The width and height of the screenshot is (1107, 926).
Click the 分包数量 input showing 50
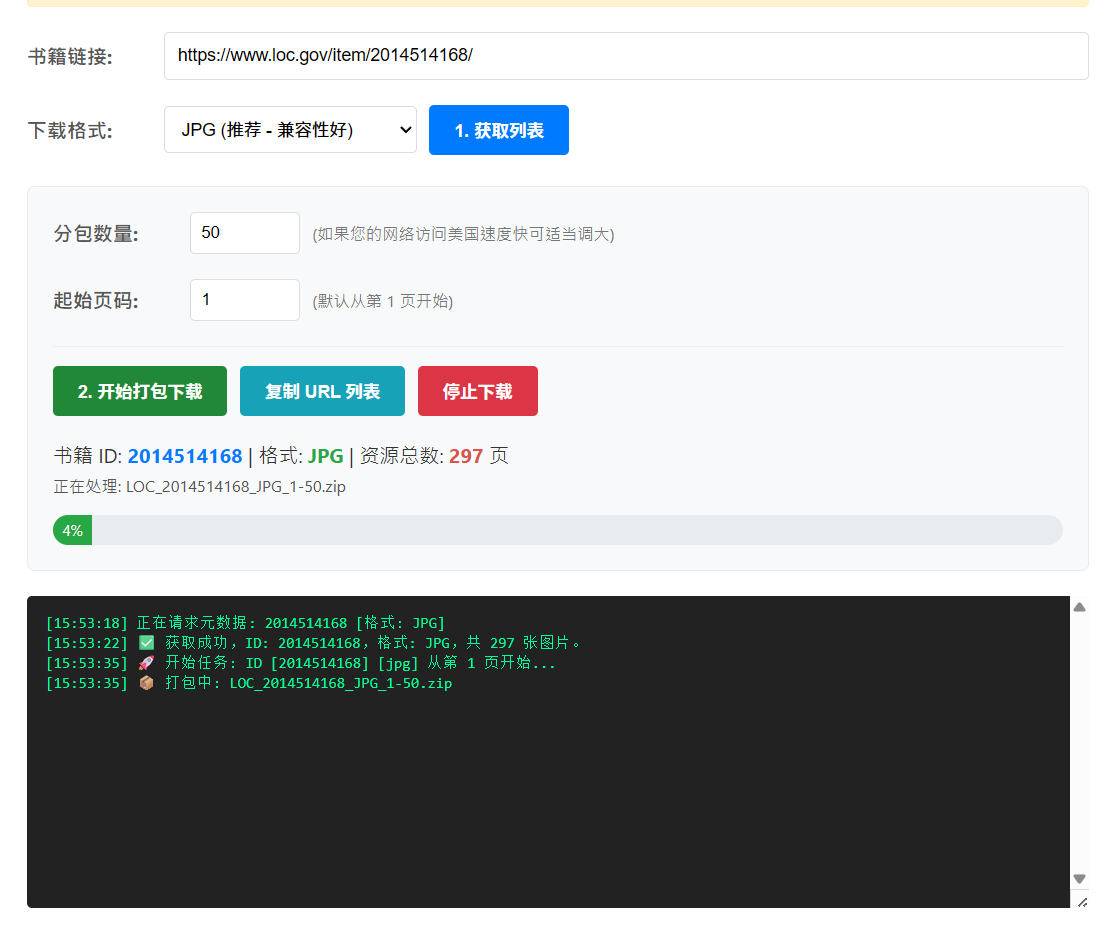[x=244, y=233]
